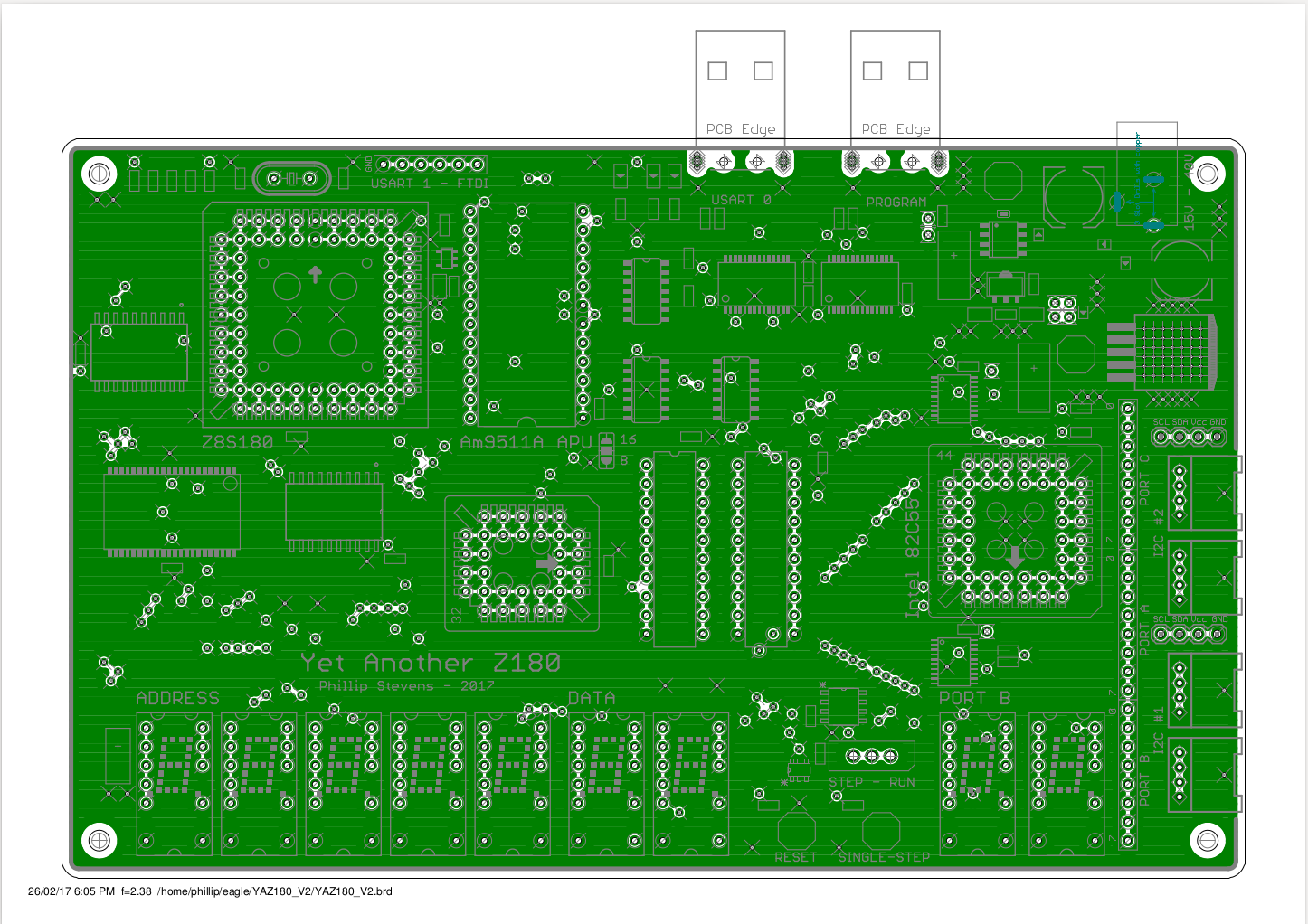The width and height of the screenshot is (1308, 924).
Task: Click the Am9511A APU label
Action: (x=526, y=442)
